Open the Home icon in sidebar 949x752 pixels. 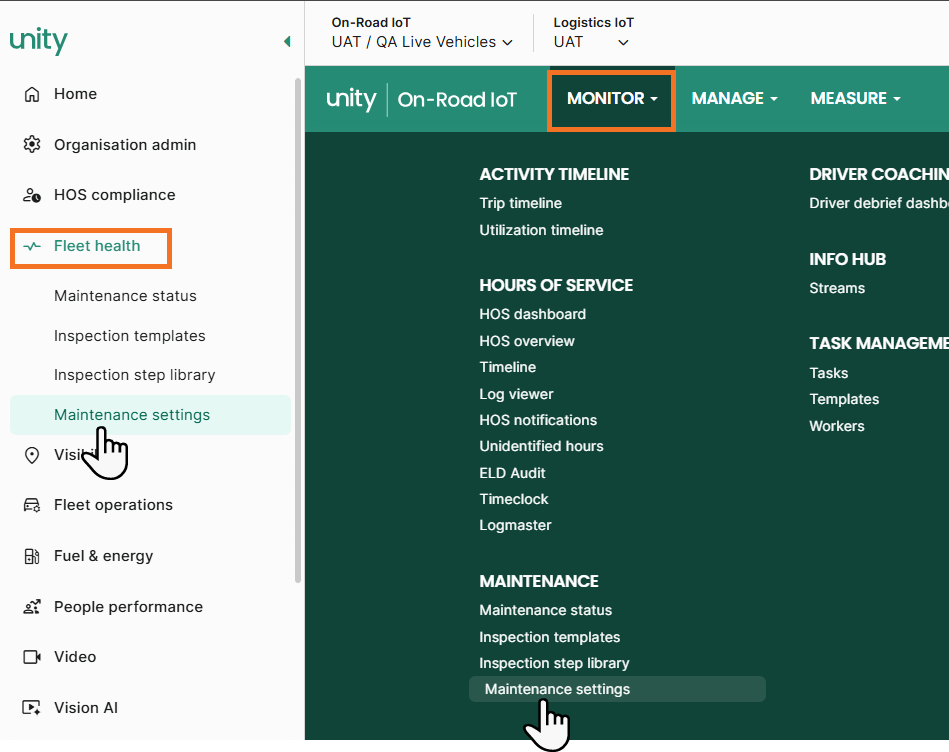[32, 93]
